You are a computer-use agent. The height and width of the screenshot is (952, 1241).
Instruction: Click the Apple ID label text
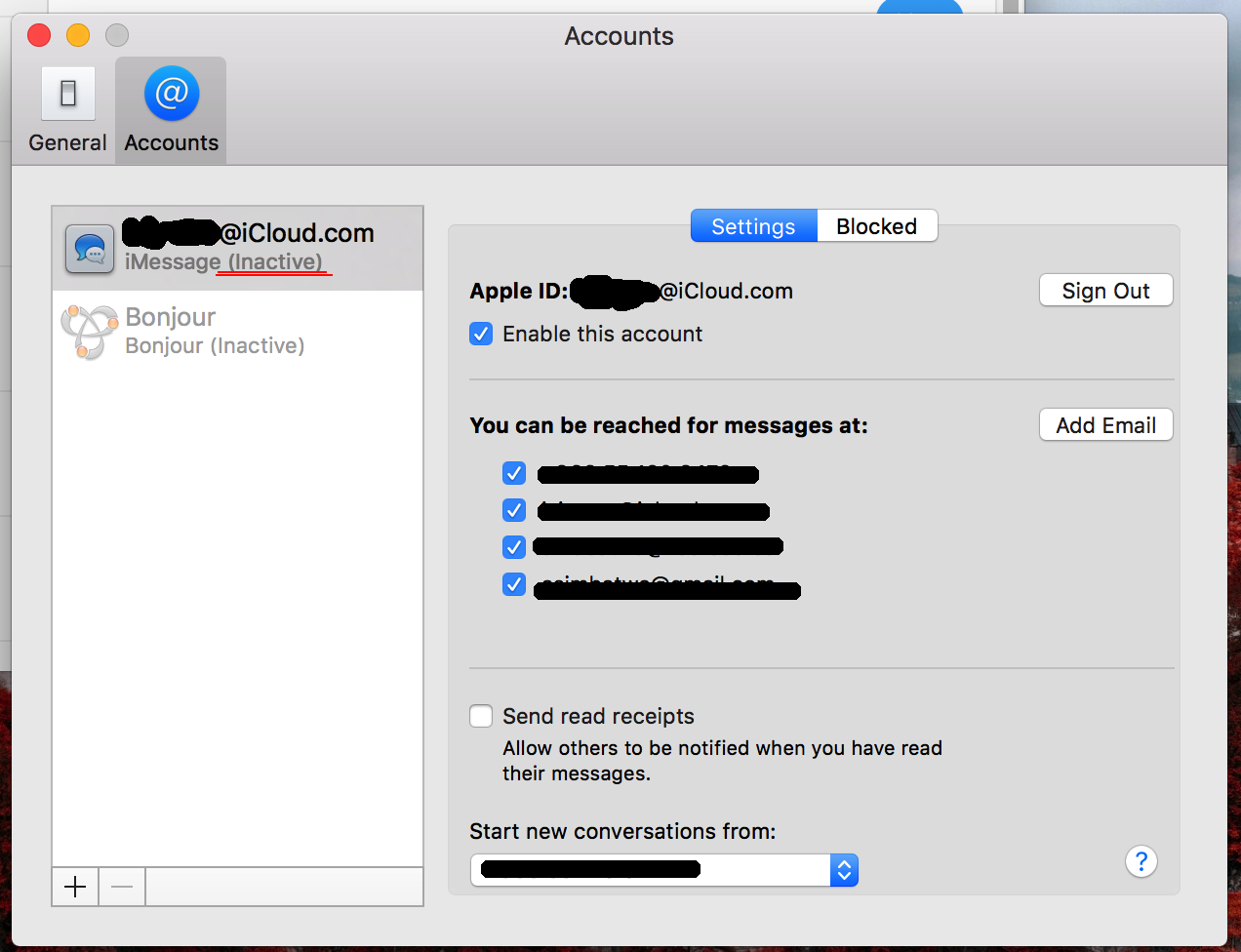tap(518, 291)
